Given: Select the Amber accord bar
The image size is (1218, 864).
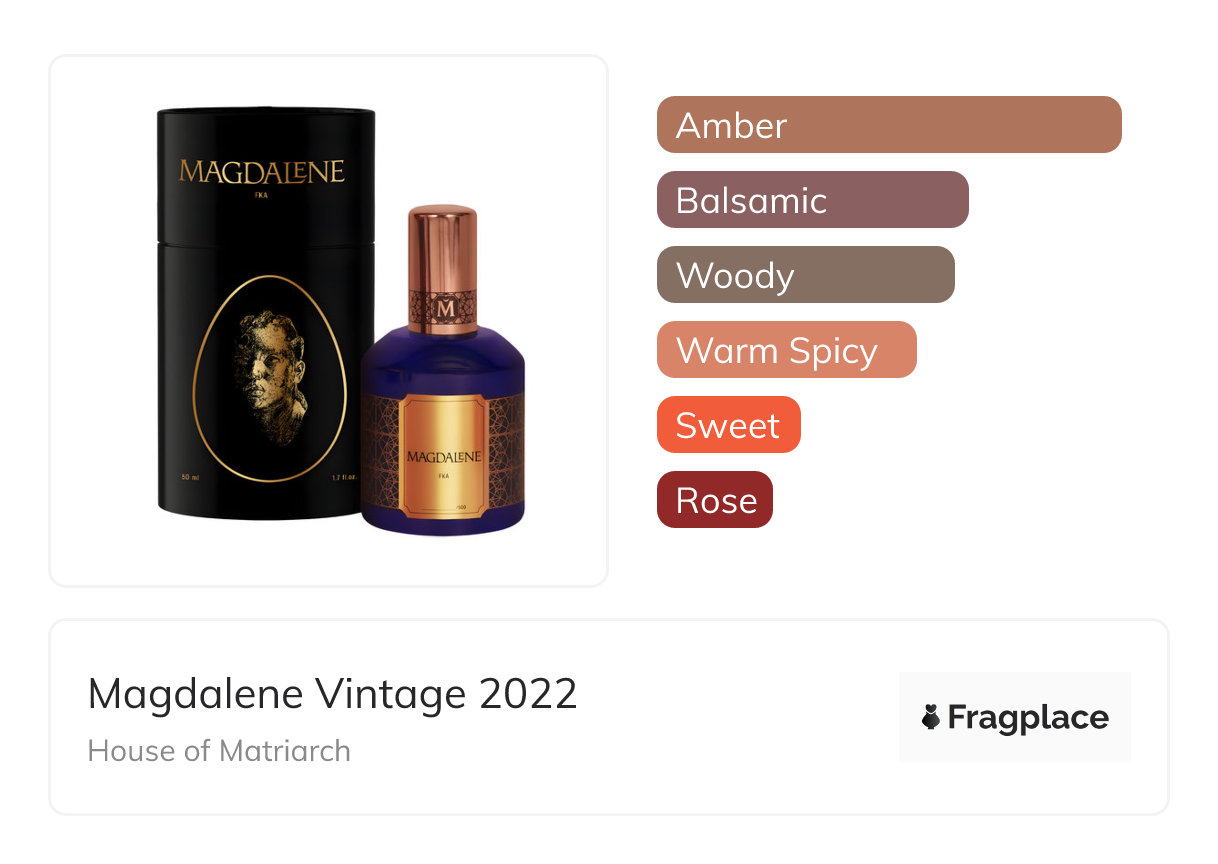Looking at the screenshot, I should (889, 125).
